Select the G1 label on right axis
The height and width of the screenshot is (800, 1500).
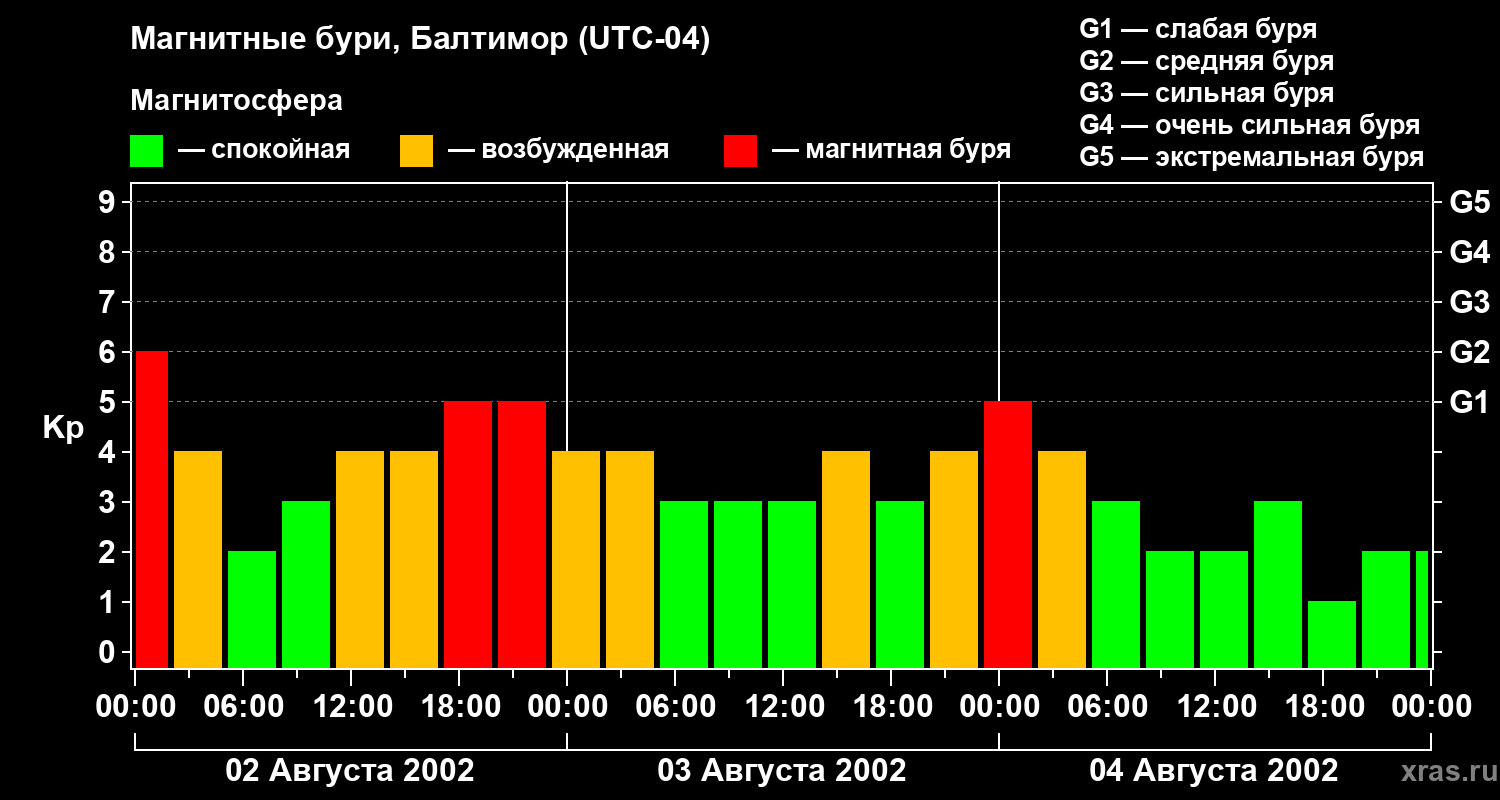click(1469, 403)
